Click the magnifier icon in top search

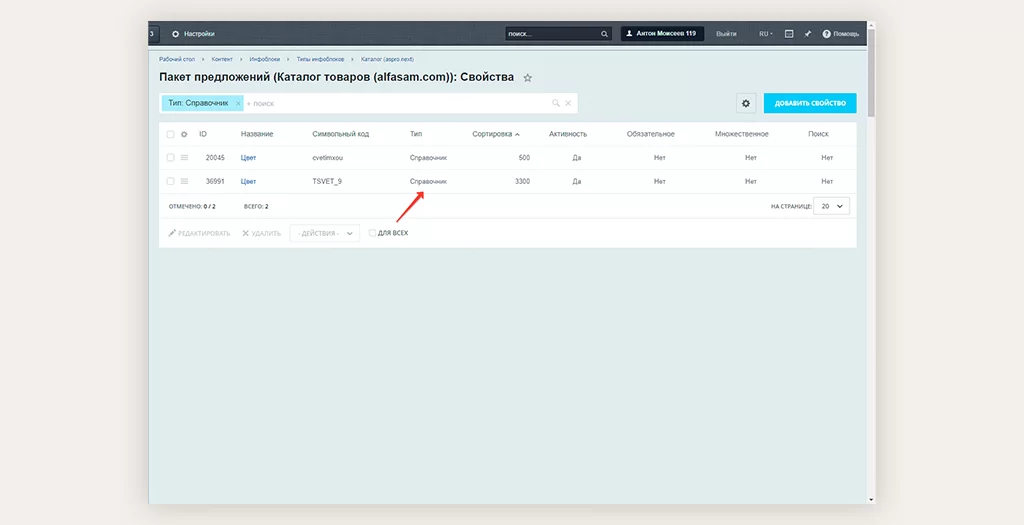[604, 34]
